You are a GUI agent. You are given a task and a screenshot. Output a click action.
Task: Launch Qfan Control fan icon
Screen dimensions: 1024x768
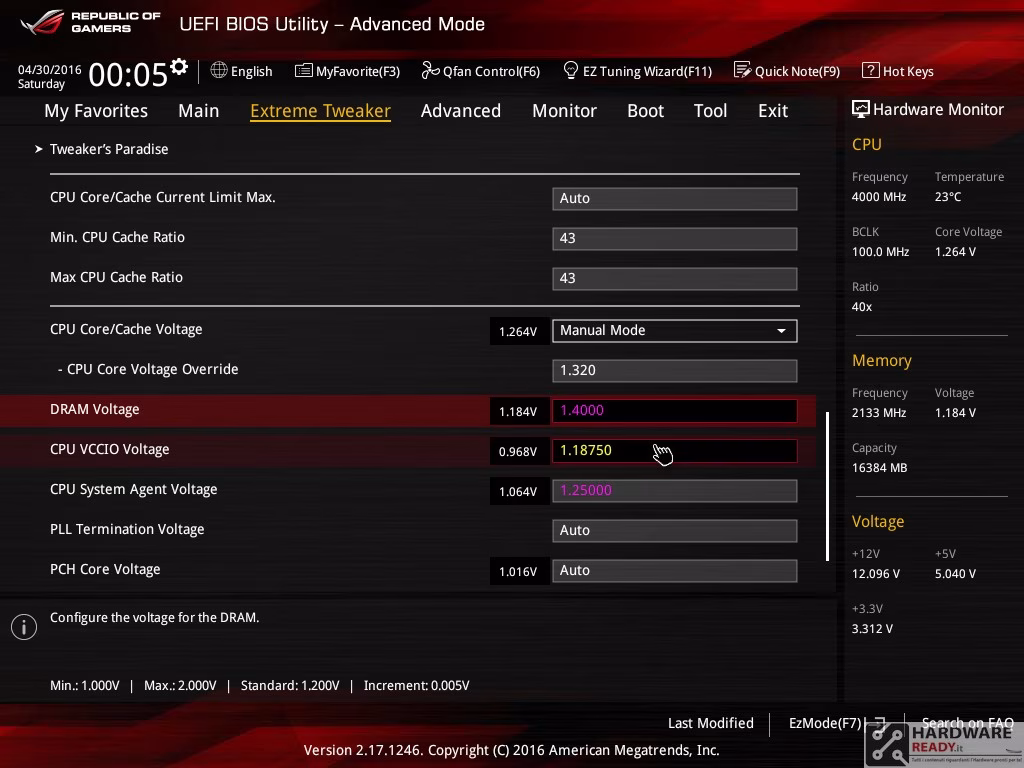pyautogui.click(x=430, y=70)
